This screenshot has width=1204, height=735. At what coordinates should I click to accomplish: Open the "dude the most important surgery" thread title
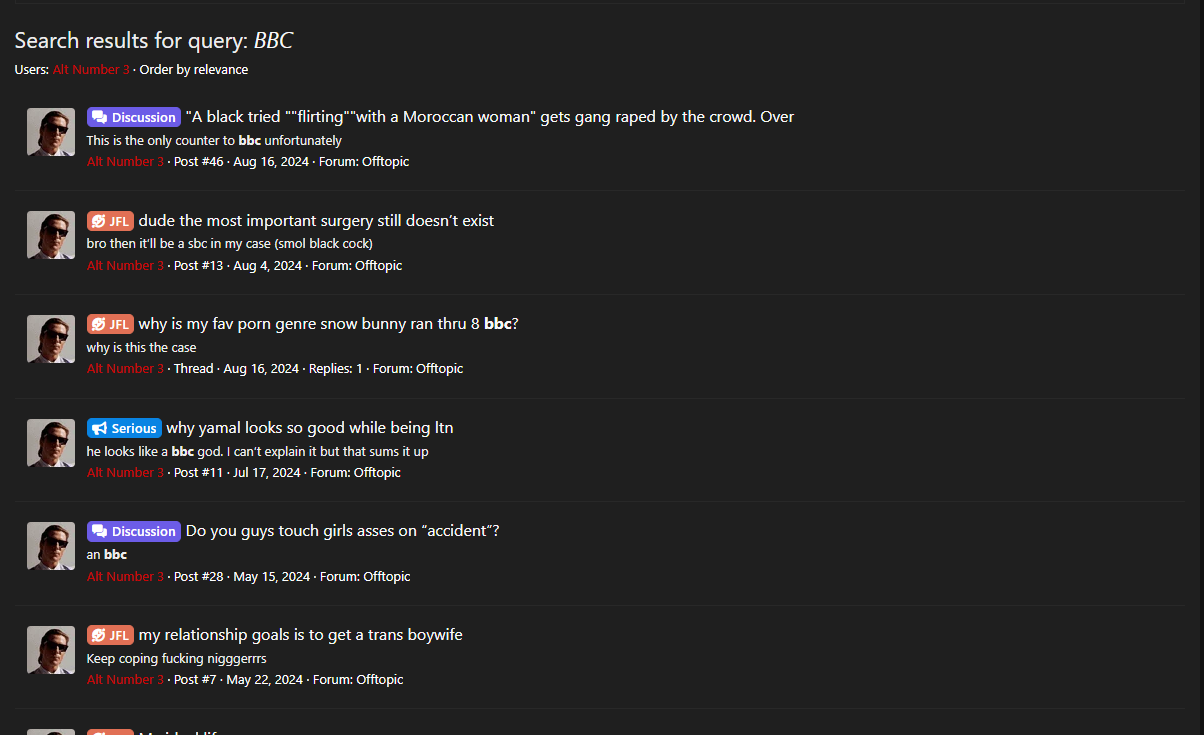click(316, 221)
